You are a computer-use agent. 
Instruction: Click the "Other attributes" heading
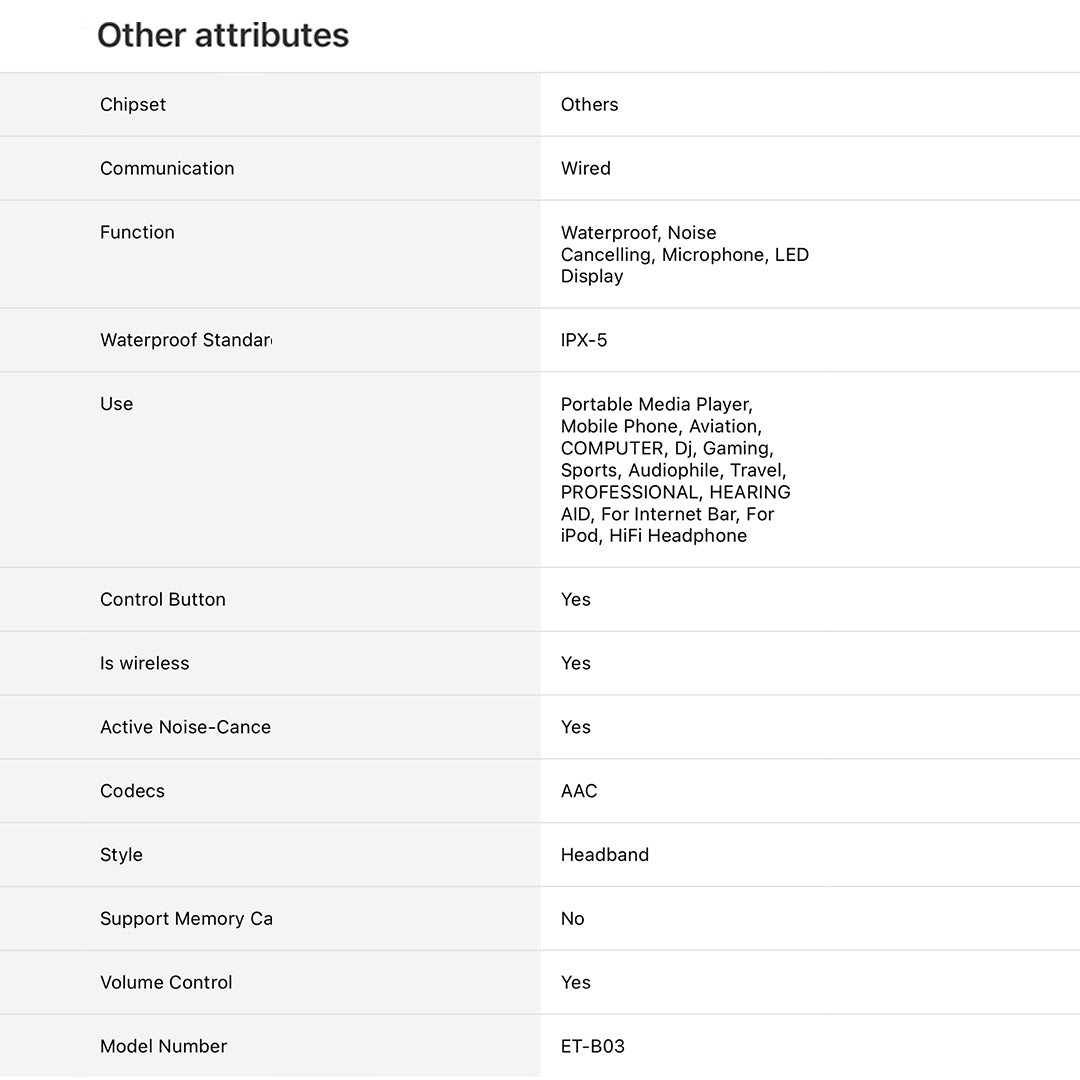pyautogui.click(x=223, y=35)
